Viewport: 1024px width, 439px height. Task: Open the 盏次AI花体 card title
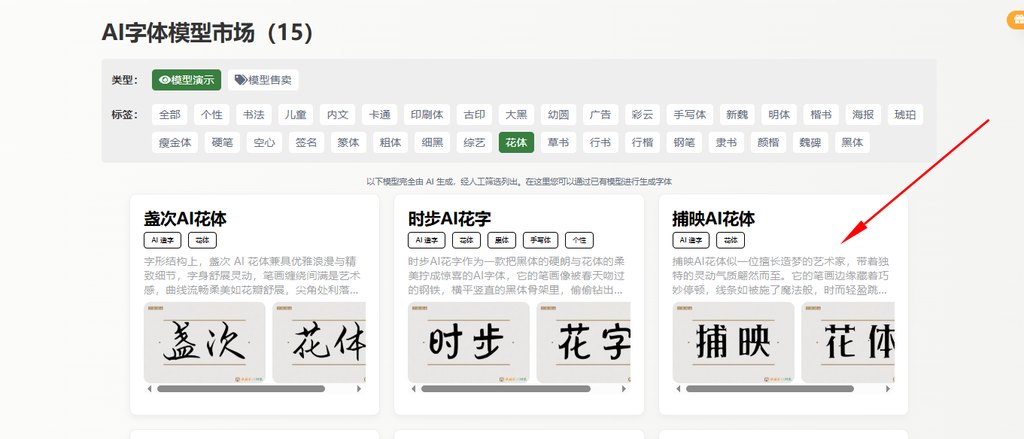pos(185,218)
